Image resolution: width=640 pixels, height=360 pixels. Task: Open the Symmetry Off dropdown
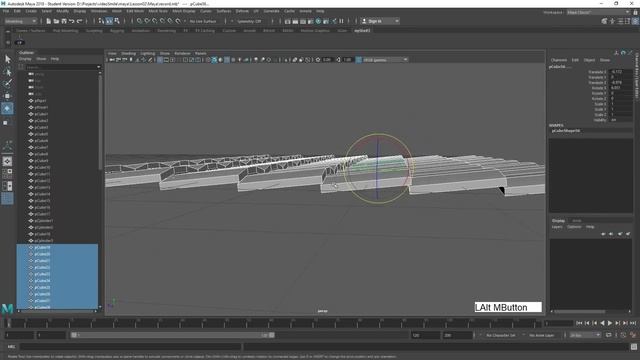(x=249, y=21)
